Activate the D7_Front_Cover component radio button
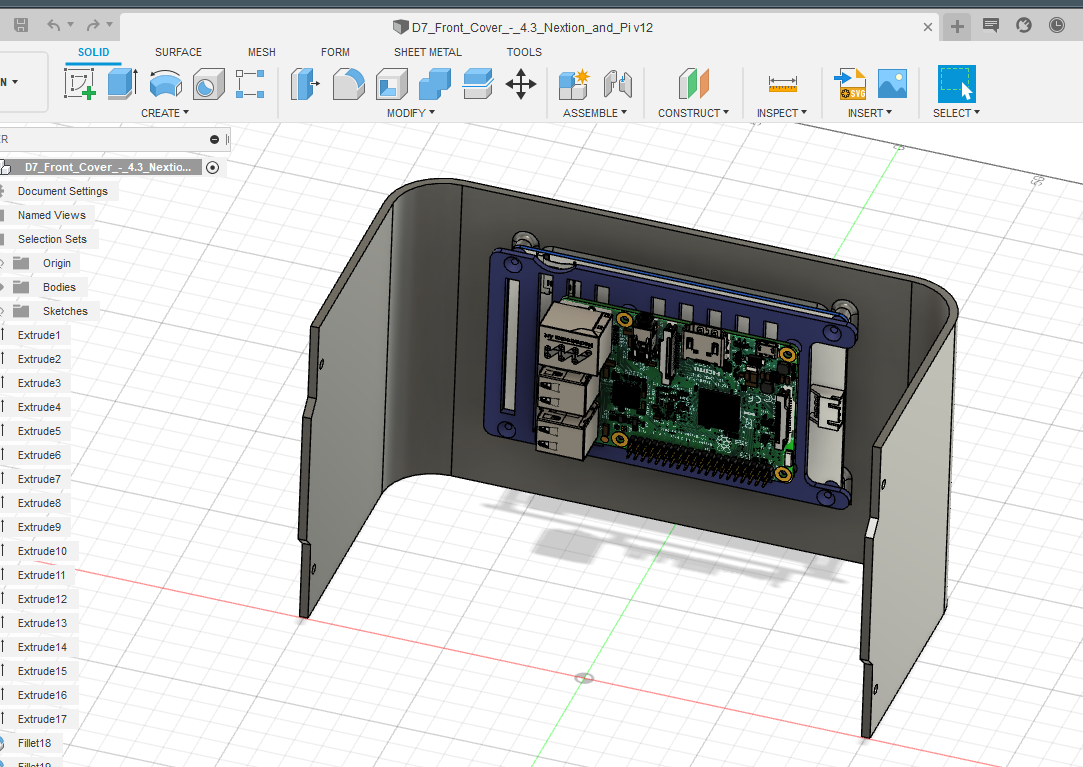The image size is (1083, 767). 212,167
